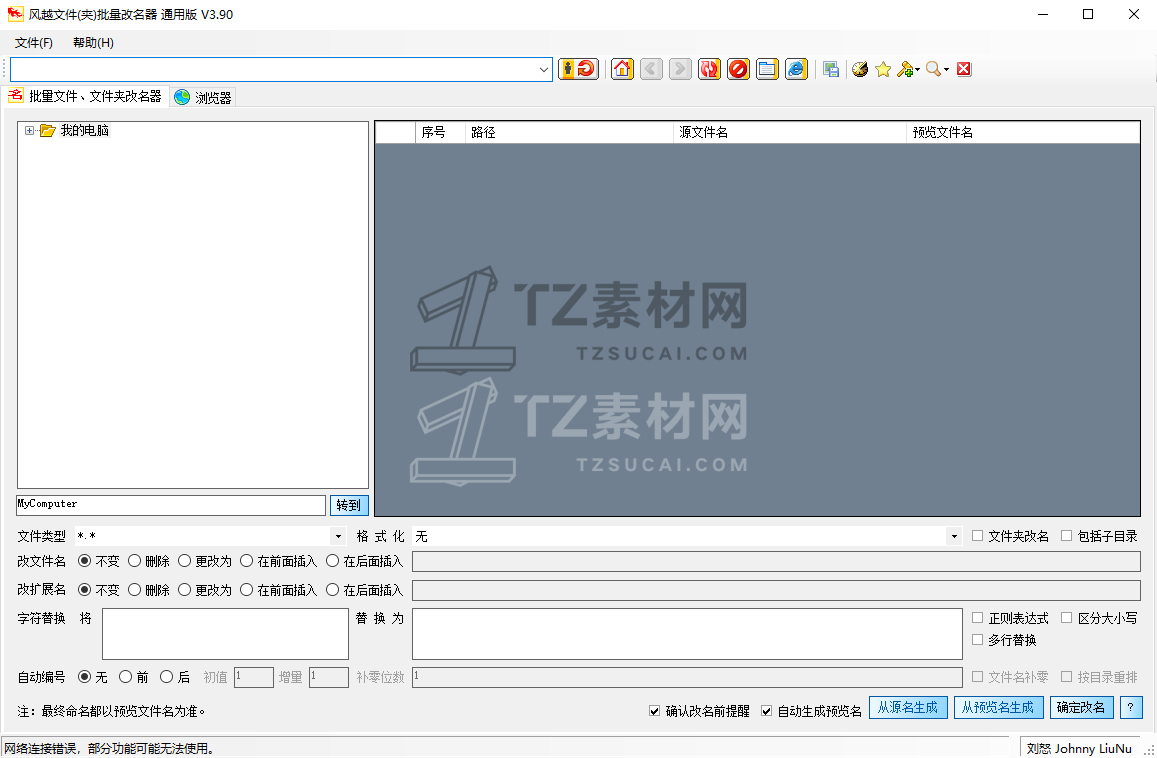Image resolution: width=1157 pixels, height=758 pixels.
Task: Click the 刘怒 Johnny LiuNu status text
Action: coord(1079,748)
